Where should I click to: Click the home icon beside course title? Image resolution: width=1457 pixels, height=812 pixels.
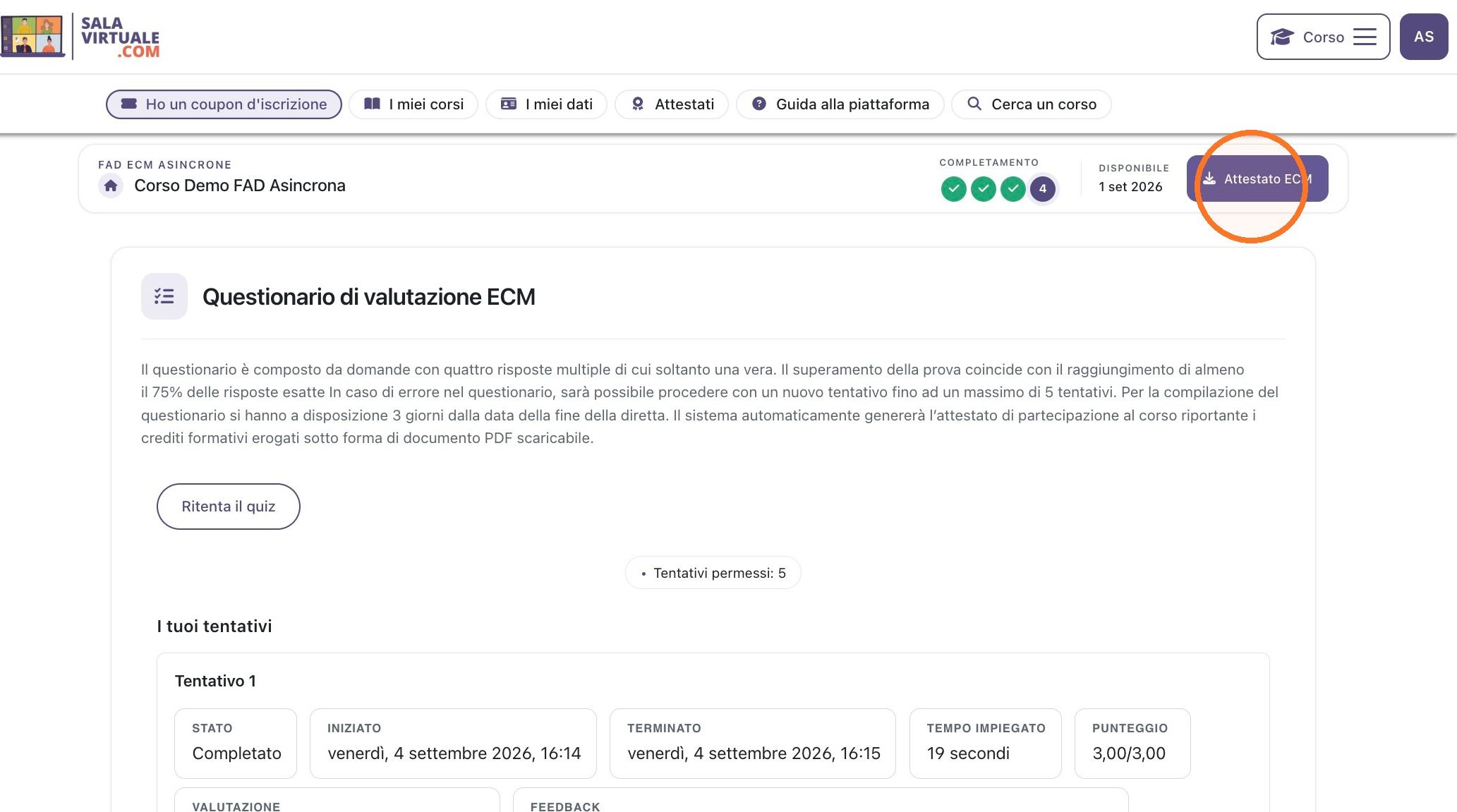point(111,186)
